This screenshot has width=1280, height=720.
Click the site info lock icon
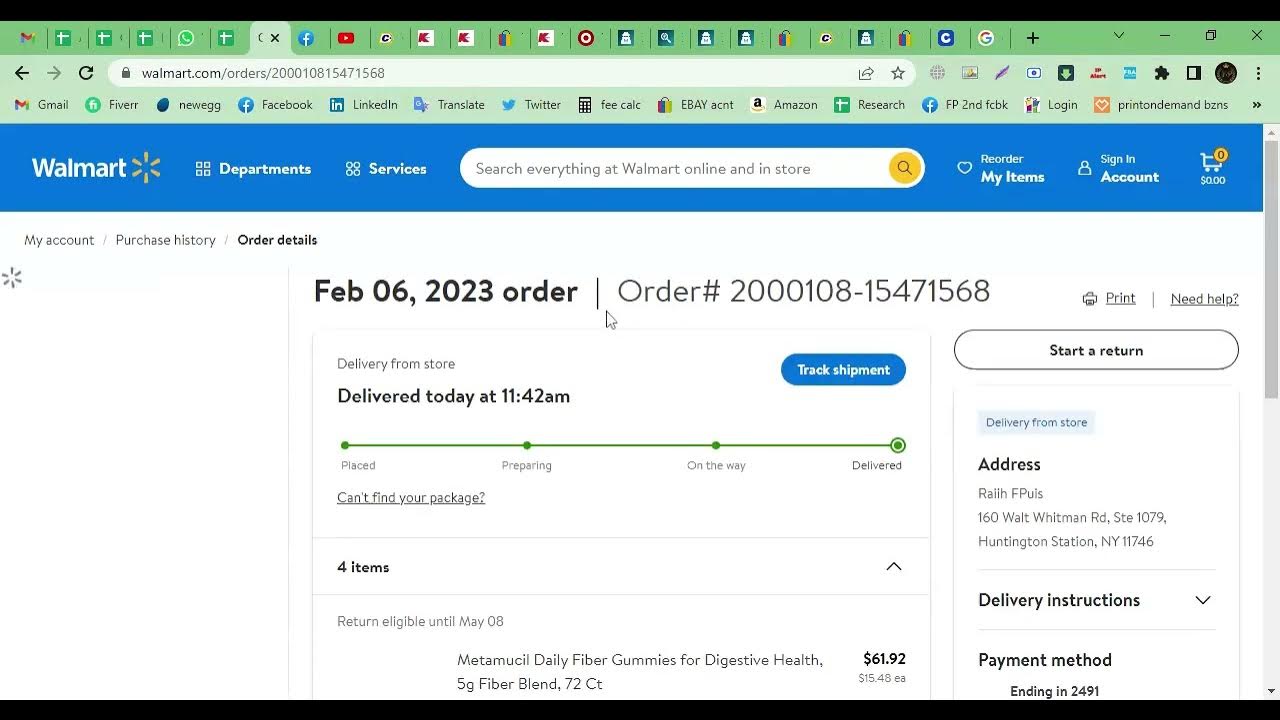coord(125,73)
